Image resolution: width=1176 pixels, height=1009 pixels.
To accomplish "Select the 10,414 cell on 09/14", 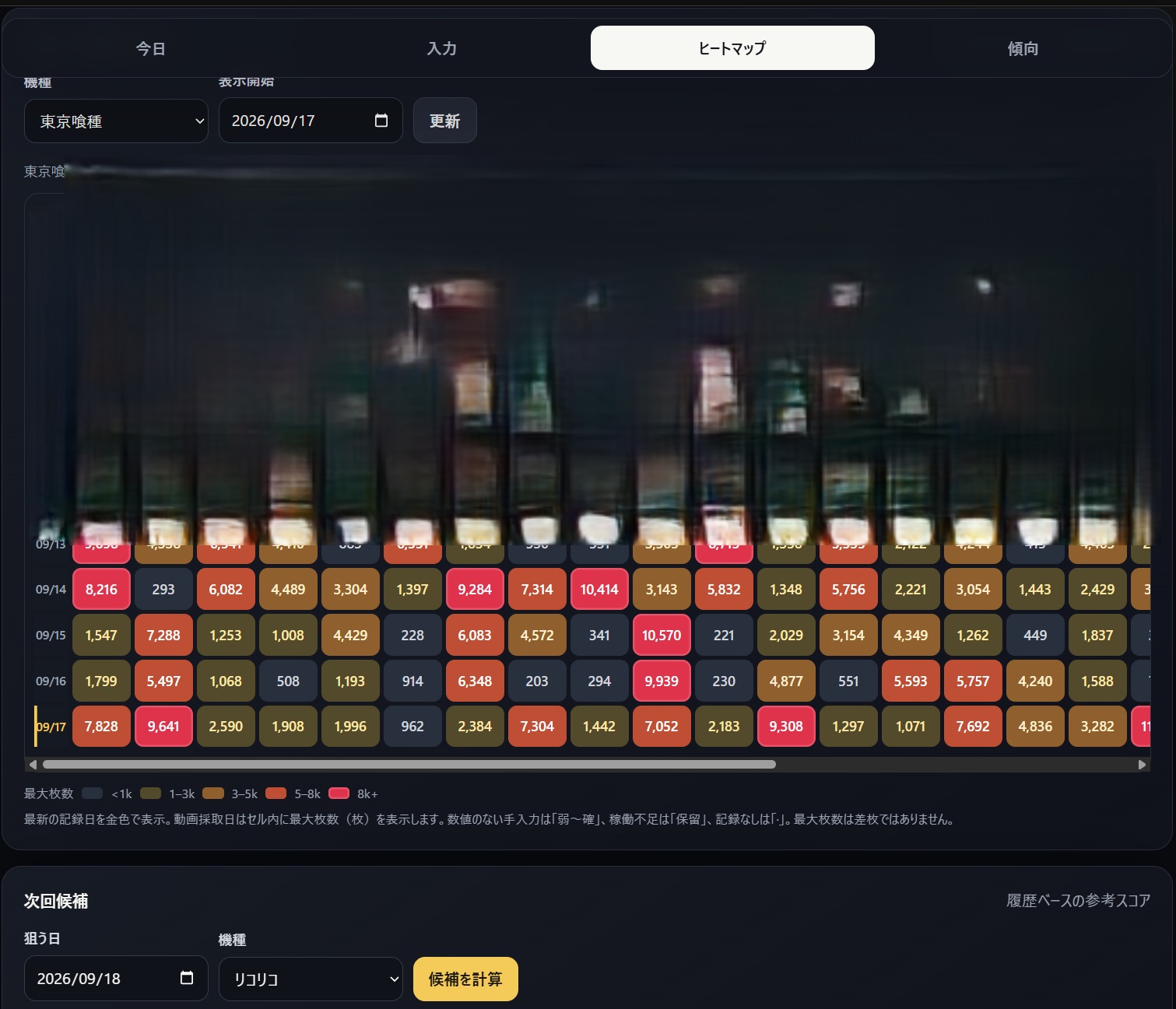I will click(599, 589).
